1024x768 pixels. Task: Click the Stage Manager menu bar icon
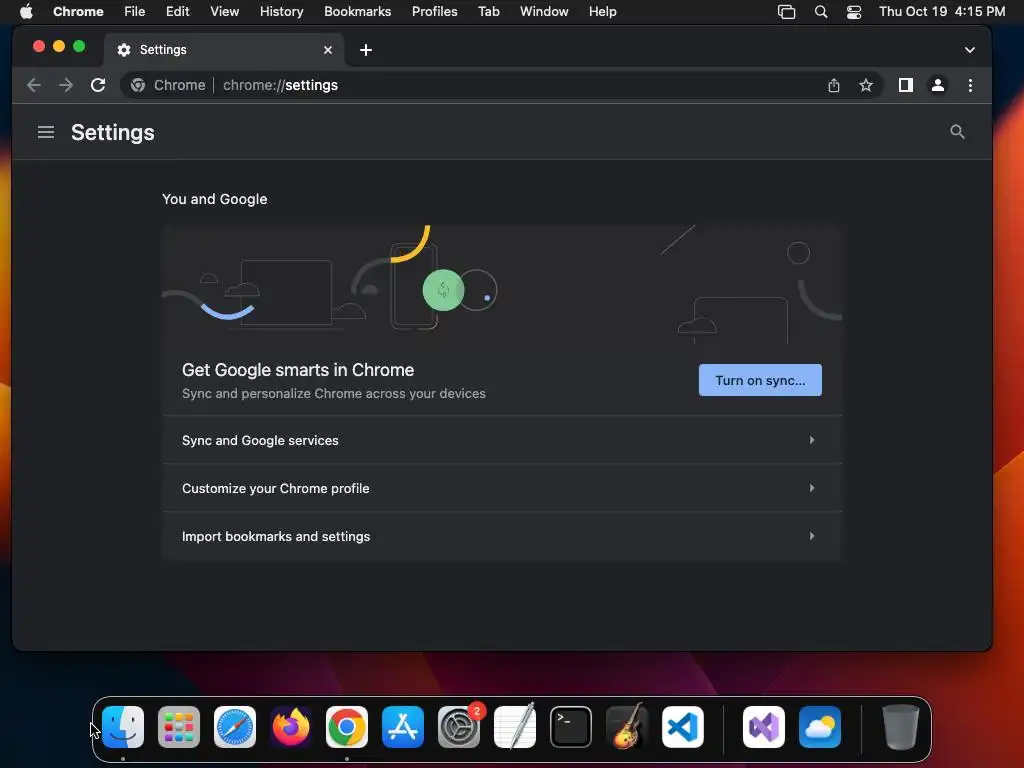[786, 12]
